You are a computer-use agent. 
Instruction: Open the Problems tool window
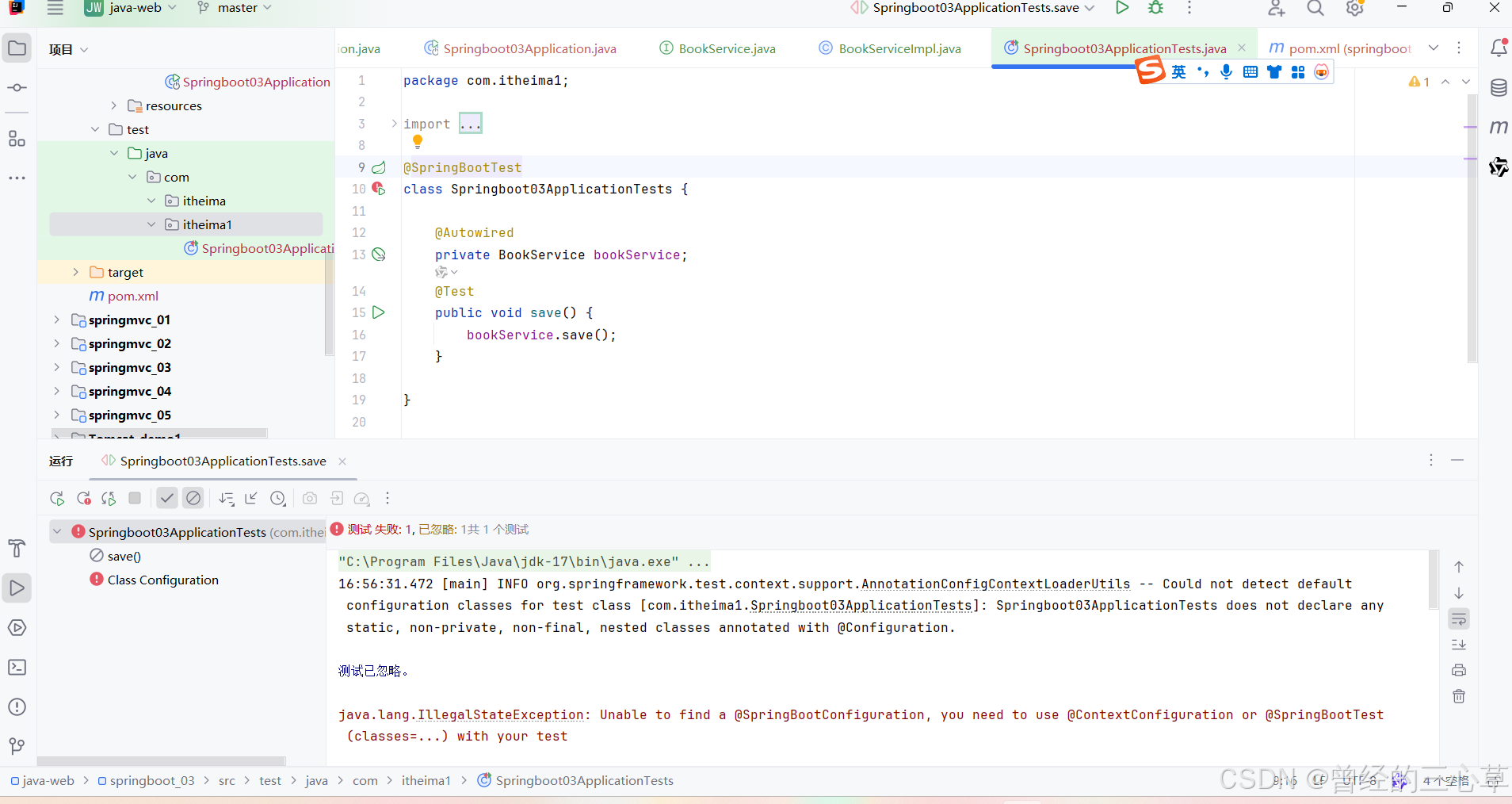click(17, 707)
